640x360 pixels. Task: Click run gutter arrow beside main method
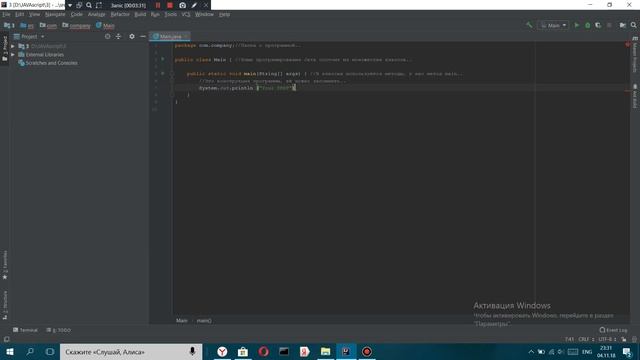[x=163, y=73]
